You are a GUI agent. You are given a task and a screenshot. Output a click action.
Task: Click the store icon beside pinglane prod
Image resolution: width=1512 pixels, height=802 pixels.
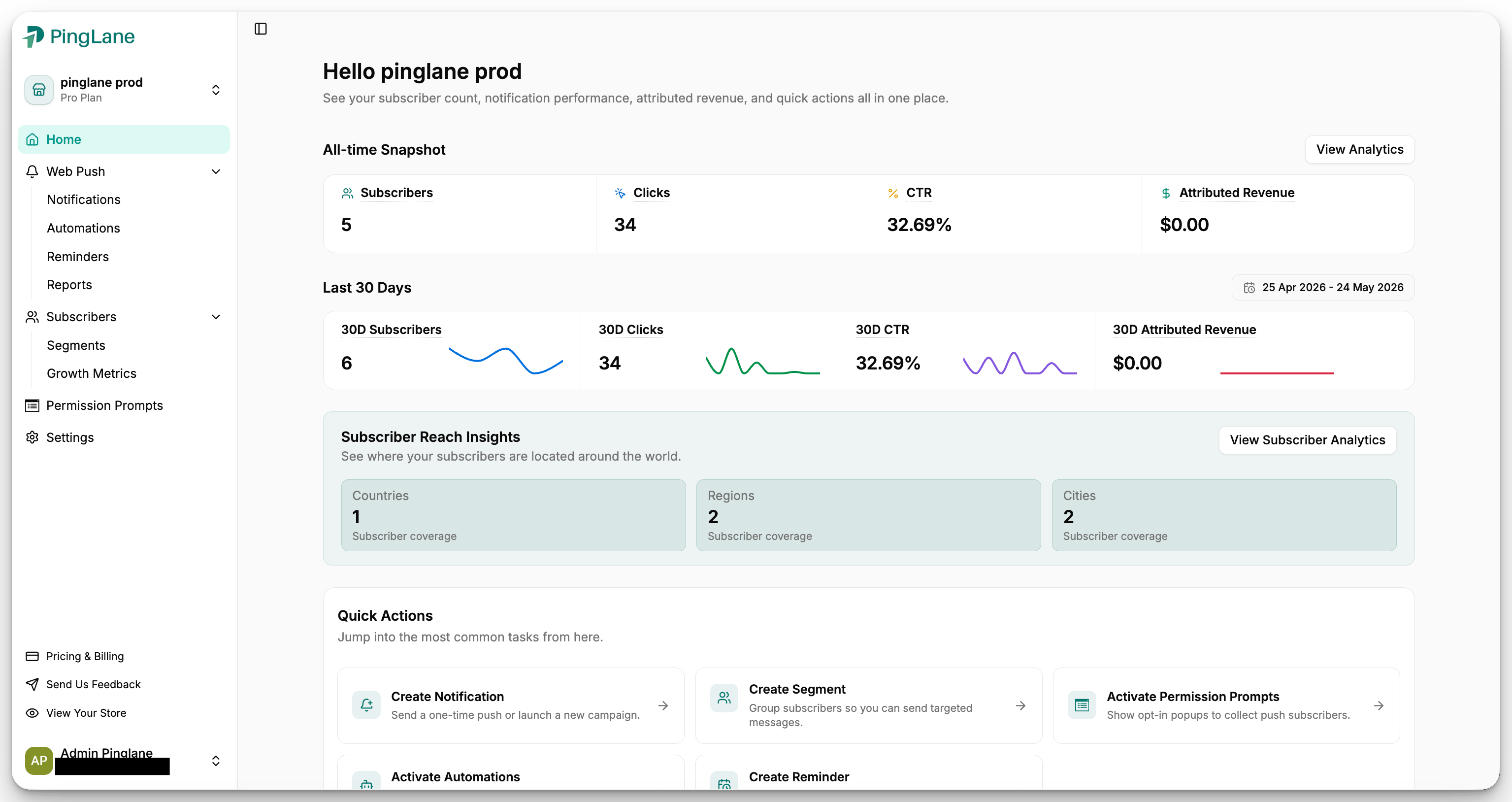pos(39,90)
